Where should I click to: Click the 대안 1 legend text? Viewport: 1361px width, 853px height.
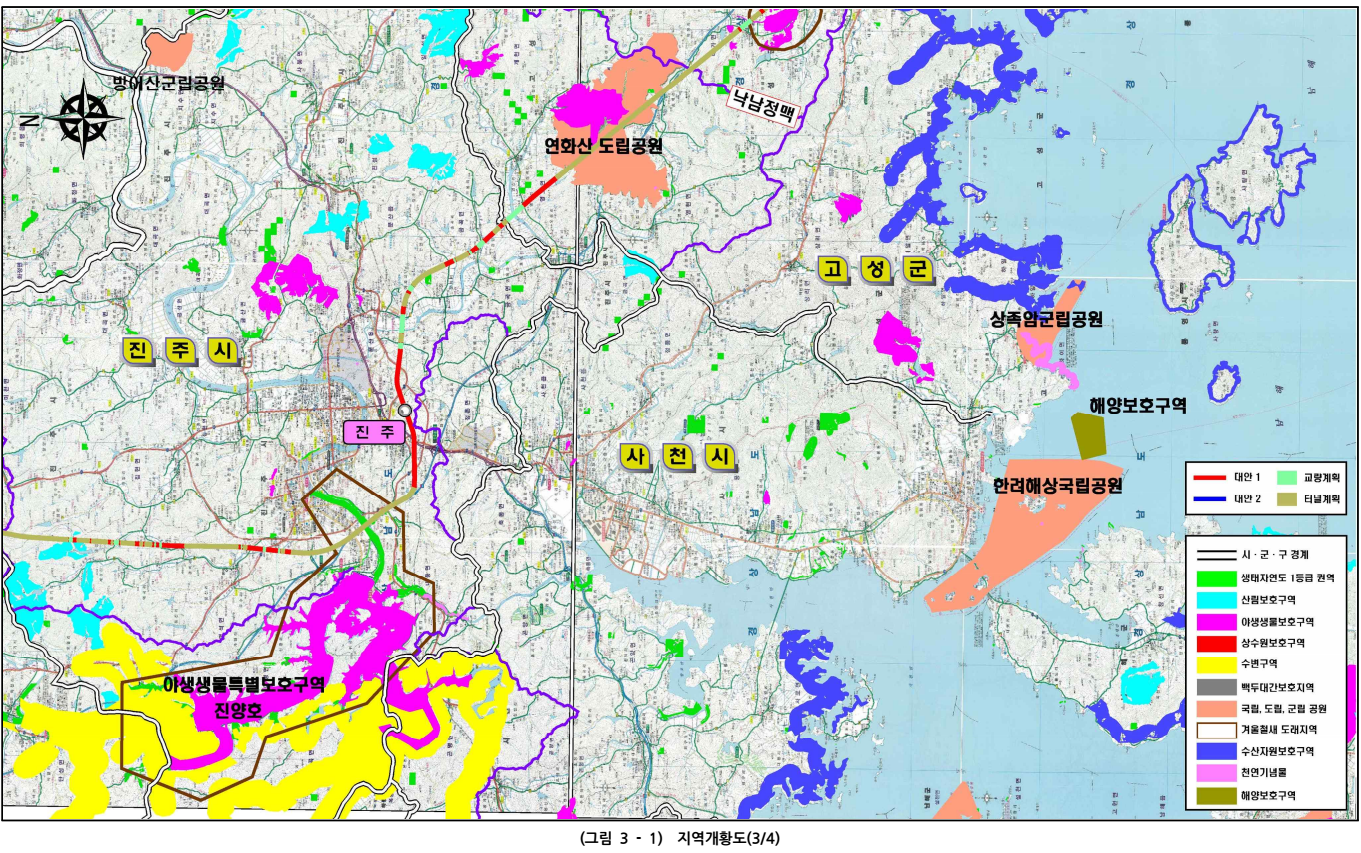[1249, 478]
